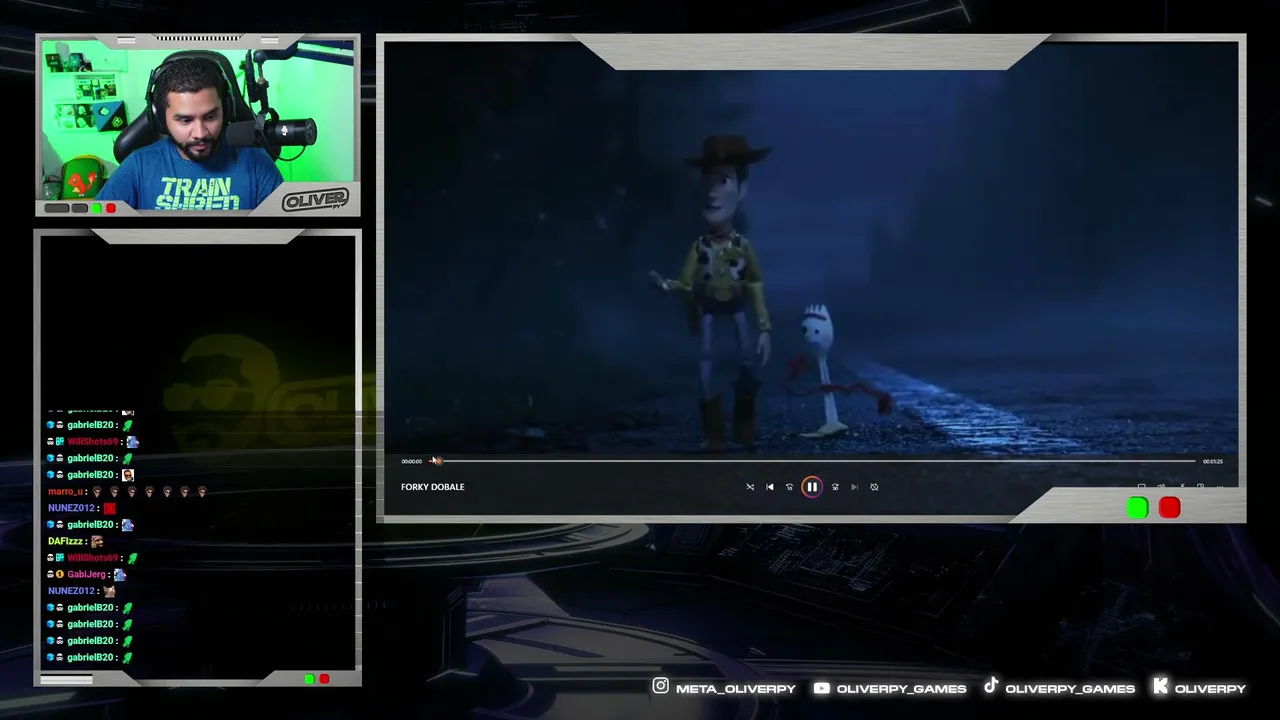The width and height of the screenshot is (1280, 720).
Task: Click the gold badge beside GabiJerg
Action: click(x=60, y=574)
